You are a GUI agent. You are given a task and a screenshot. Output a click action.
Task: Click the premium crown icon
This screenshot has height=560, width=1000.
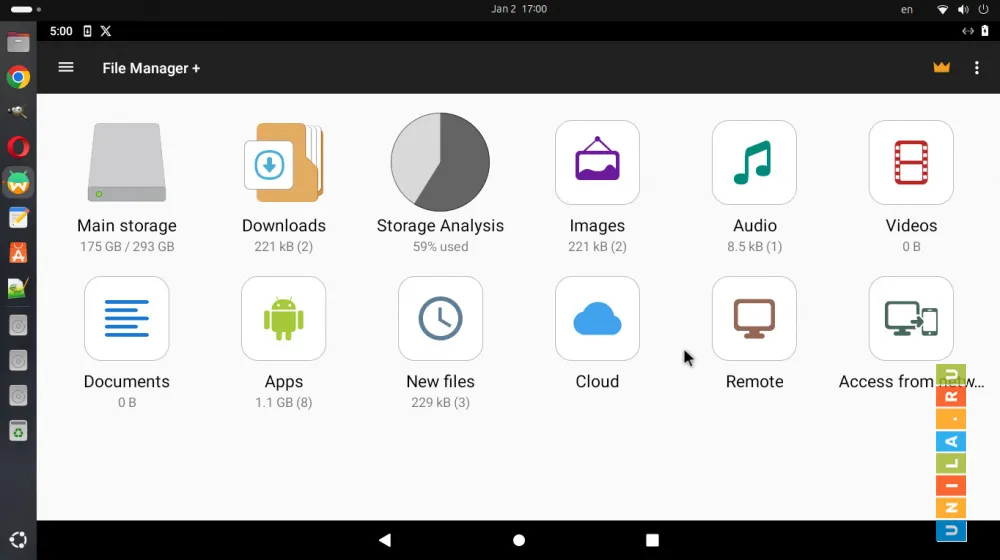coord(941,68)
